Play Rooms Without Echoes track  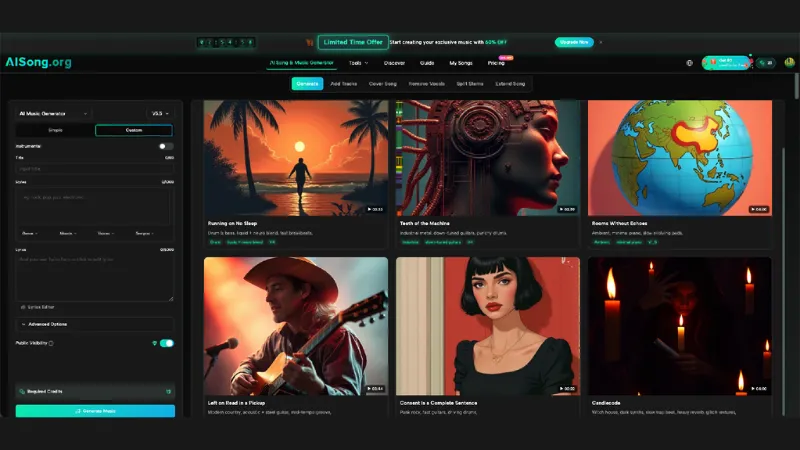point(759,209)
